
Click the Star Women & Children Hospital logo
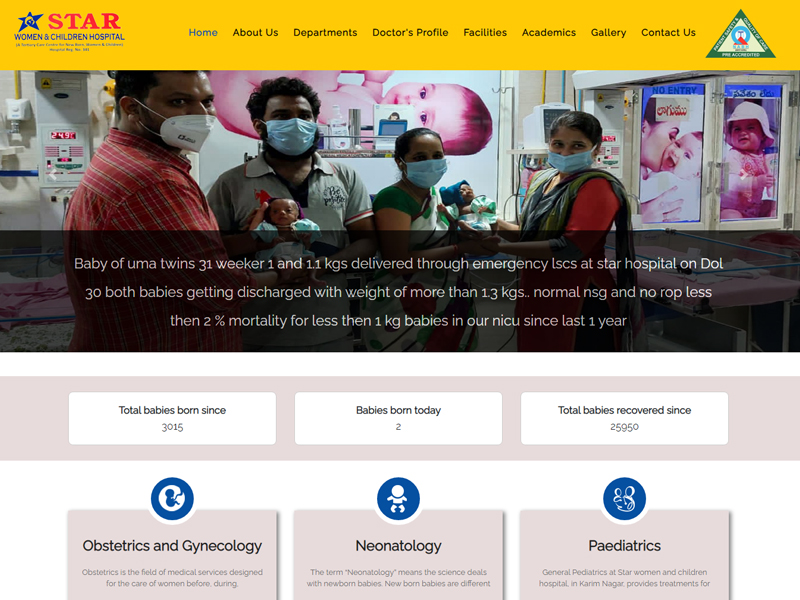[69, 32]
